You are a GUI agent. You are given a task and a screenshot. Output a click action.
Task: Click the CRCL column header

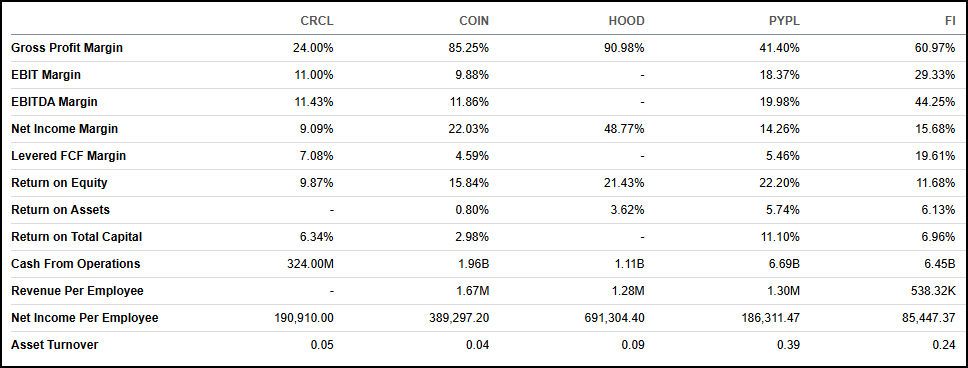317,21
